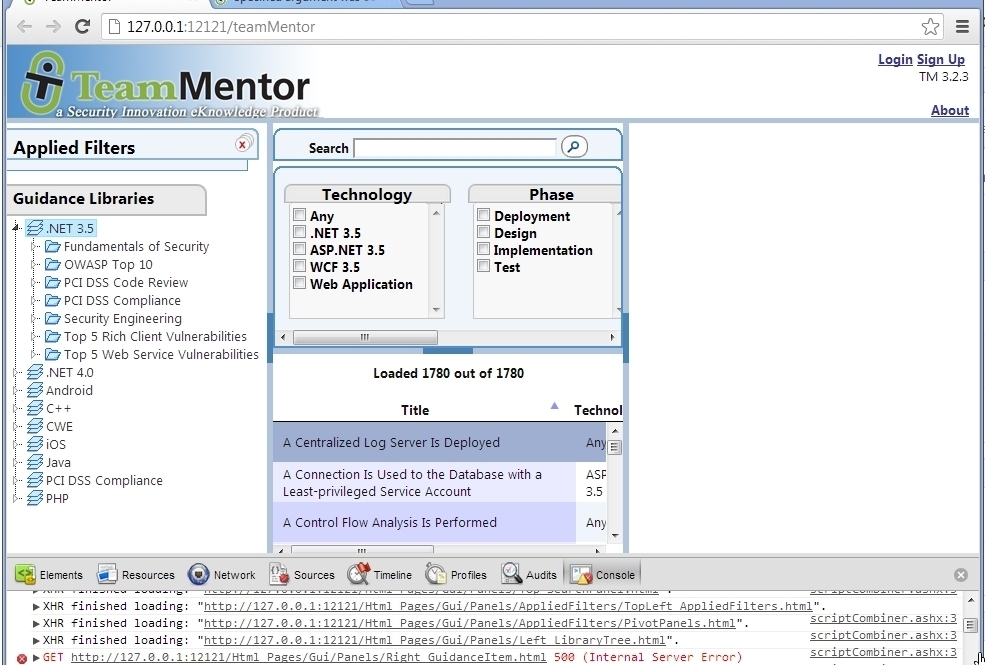Click the Android library icon
Viewport: 985px width, 665px height.
click(35, 390)
